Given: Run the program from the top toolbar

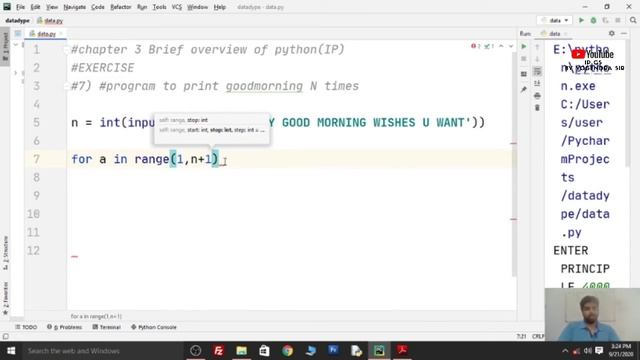Looking at the screenshot, I should click(581, 20).
